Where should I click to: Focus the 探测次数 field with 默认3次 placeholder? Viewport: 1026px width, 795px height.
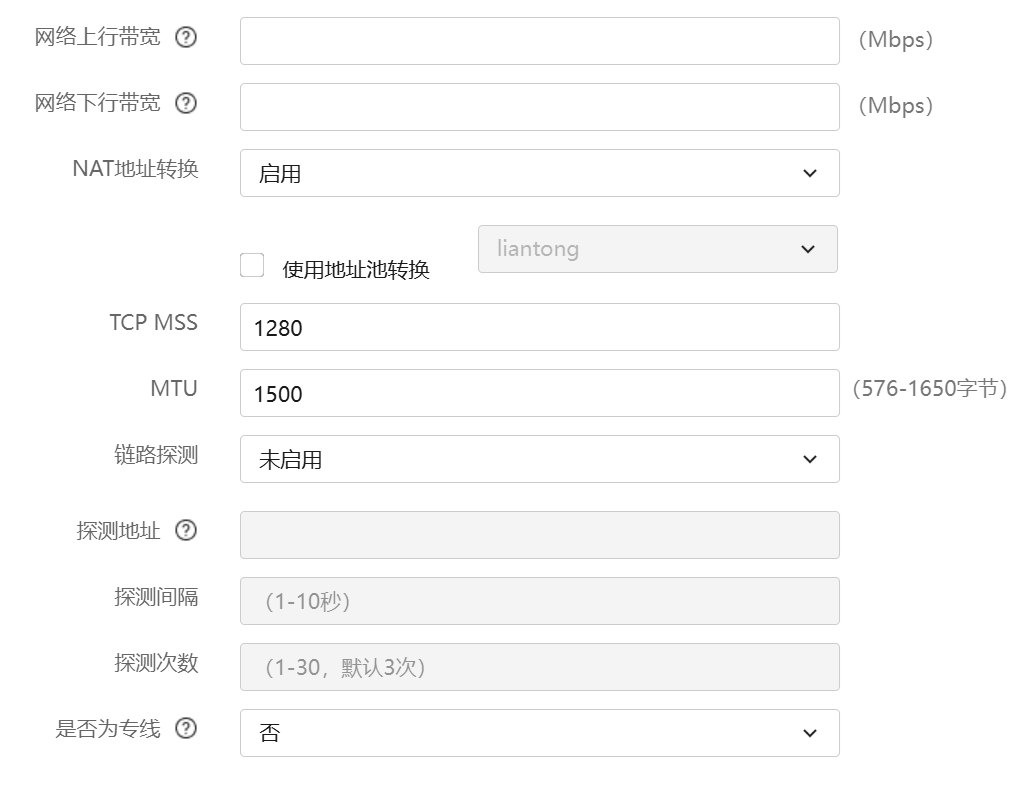539,667
